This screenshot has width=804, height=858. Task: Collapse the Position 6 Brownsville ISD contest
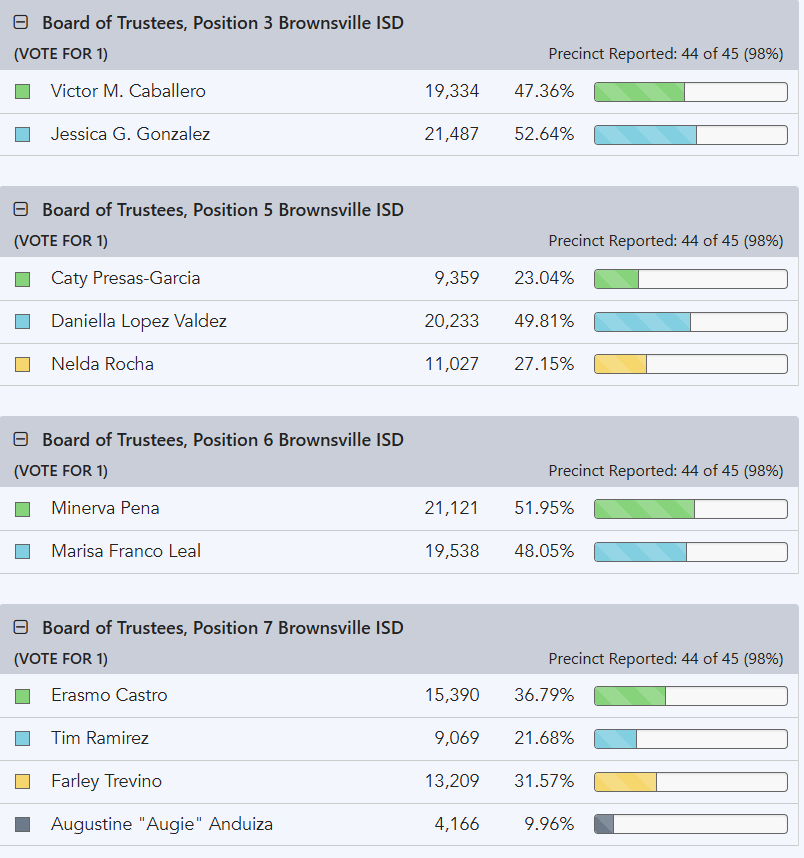(x=21, y=439)
